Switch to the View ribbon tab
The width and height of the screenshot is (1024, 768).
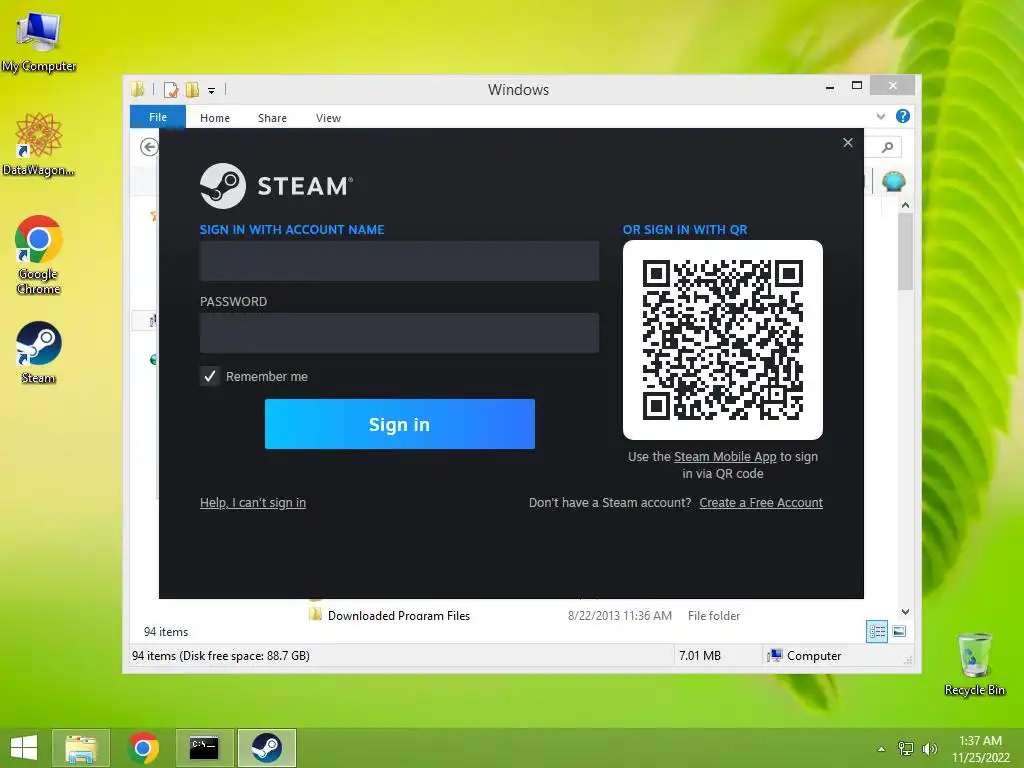328,118
